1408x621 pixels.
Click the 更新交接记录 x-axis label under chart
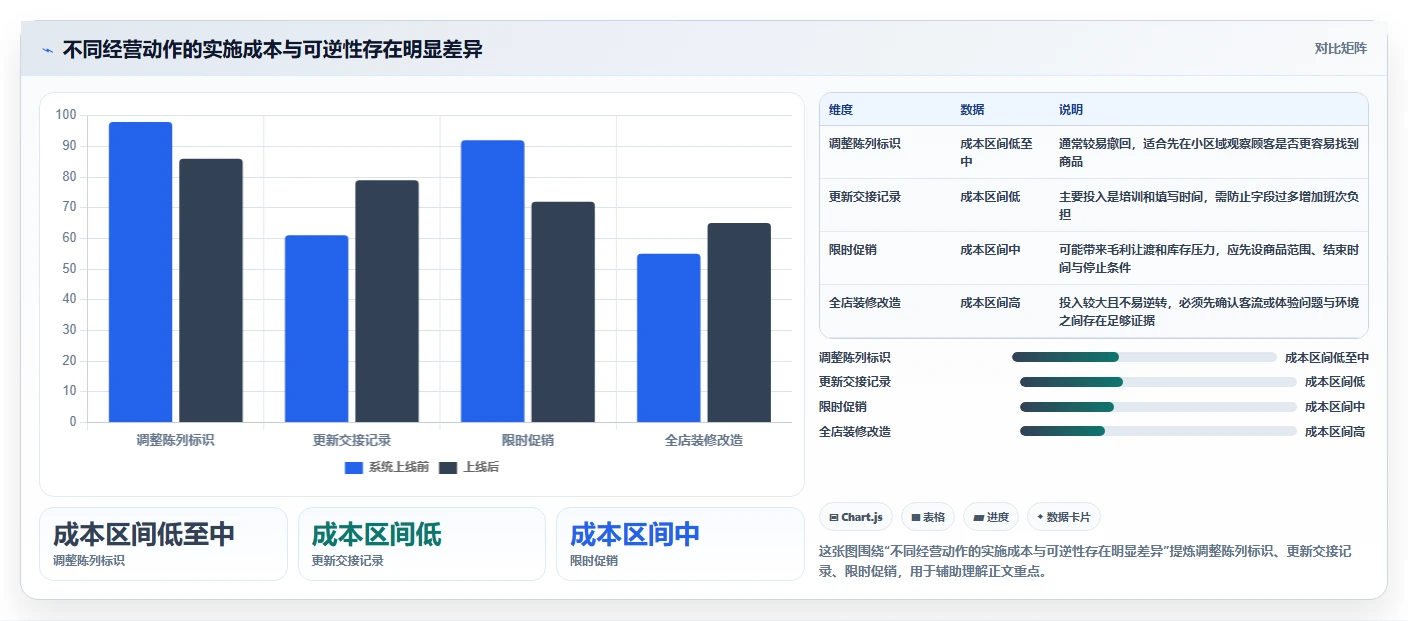point(352,440)
